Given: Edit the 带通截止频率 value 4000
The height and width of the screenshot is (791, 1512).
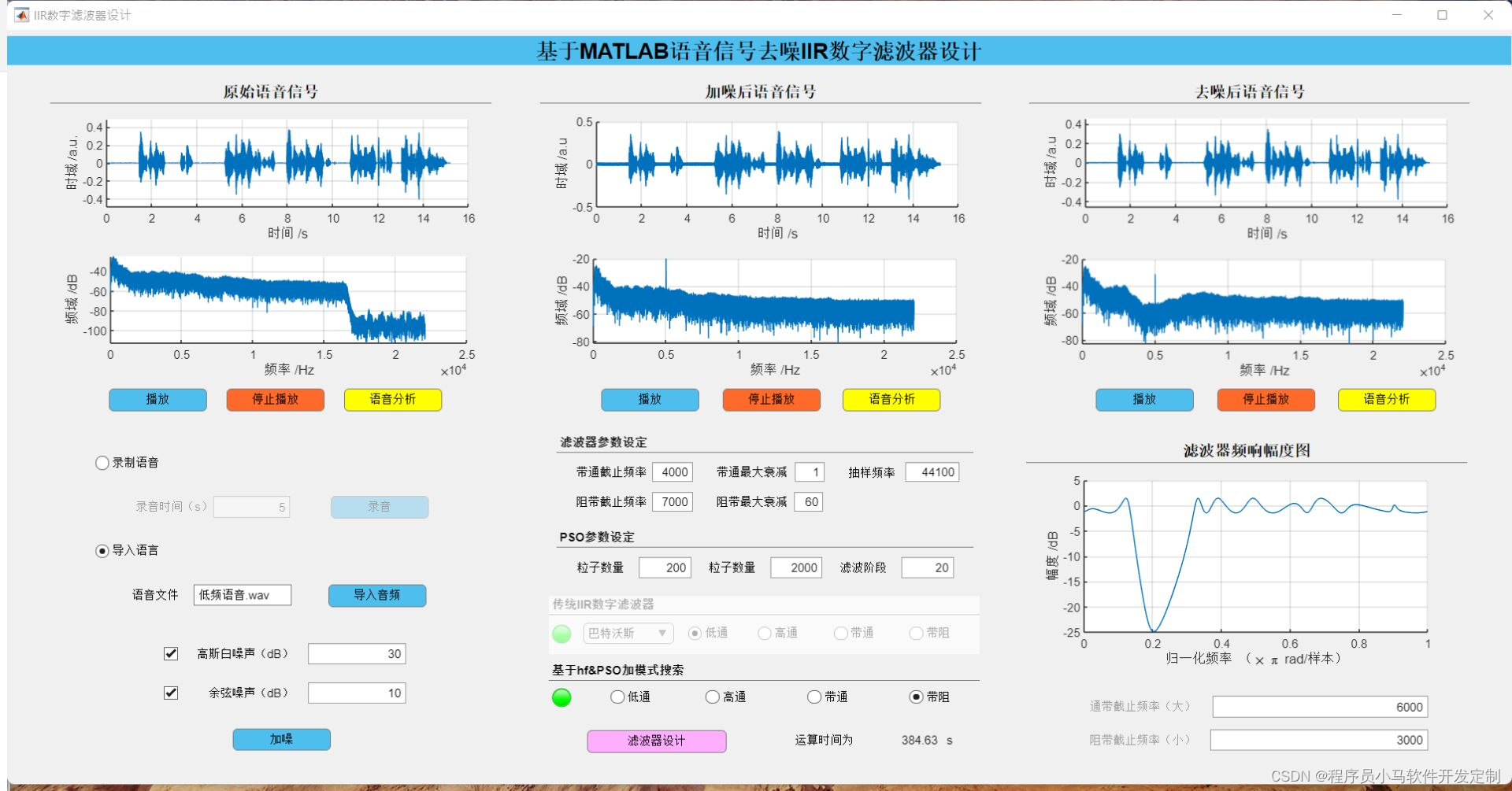Looking at the screenshot, I should click(x=673, y=471).
